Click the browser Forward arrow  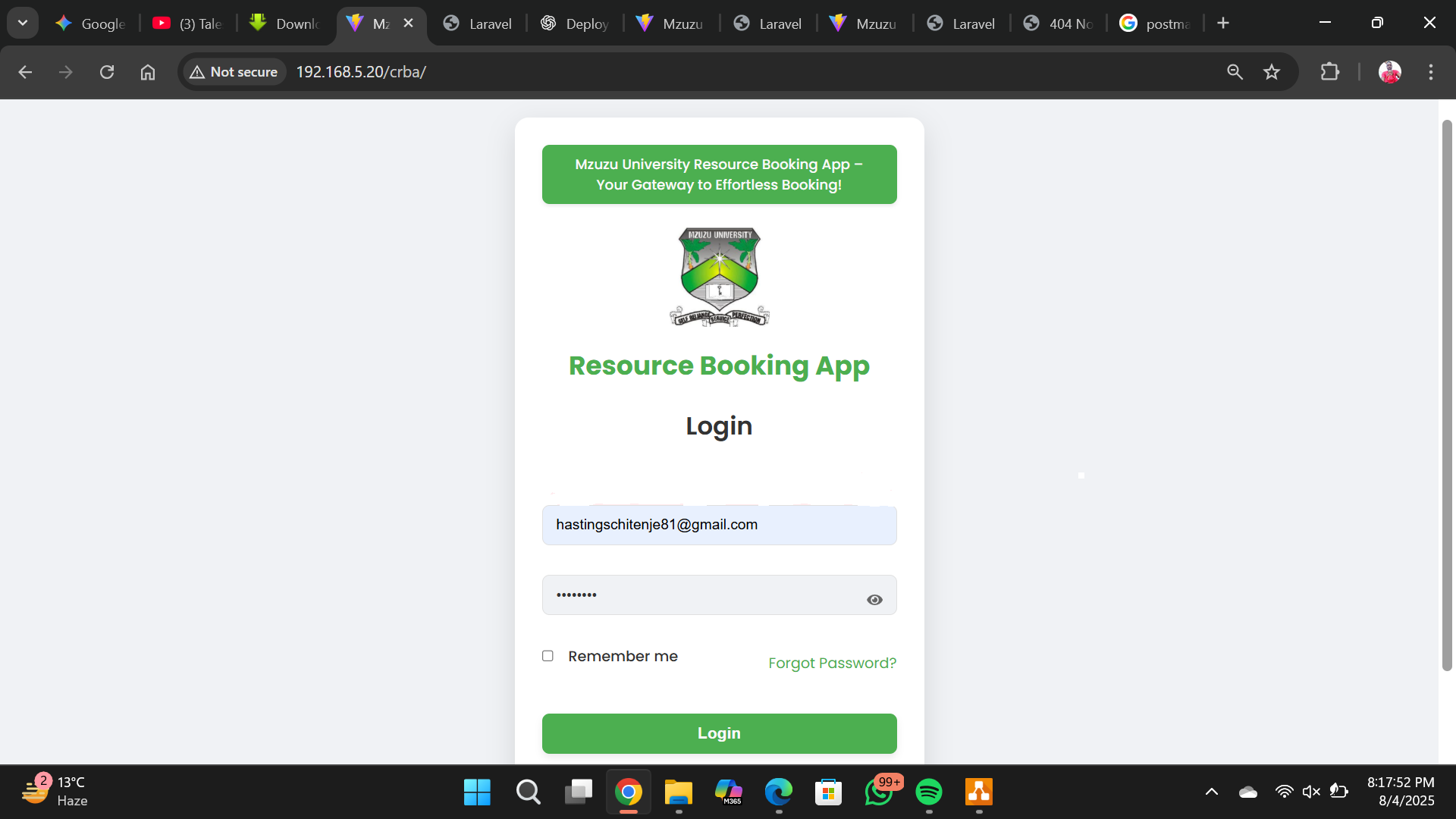click(66, 72)
